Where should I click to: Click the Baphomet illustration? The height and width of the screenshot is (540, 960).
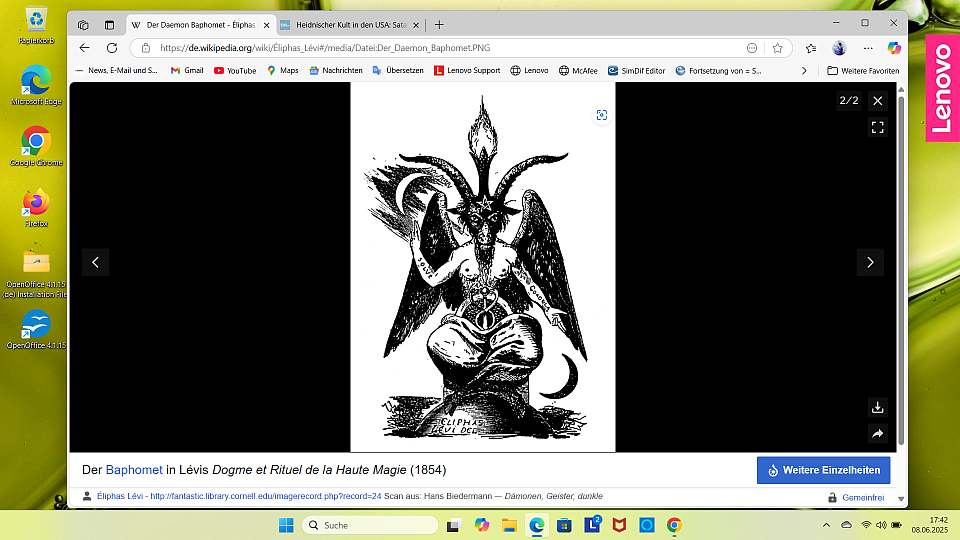pyautogui.click(x=482, y=267)
